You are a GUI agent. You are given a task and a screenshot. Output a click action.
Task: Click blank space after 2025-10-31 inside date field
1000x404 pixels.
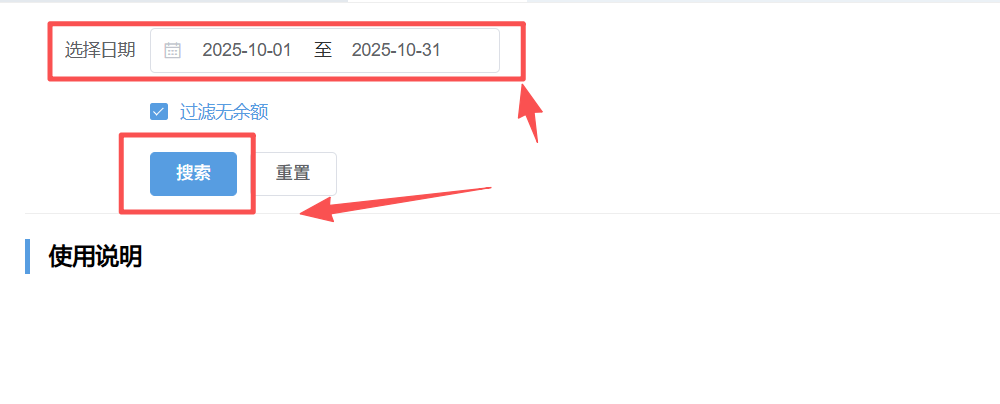click(x=469, y=50)
